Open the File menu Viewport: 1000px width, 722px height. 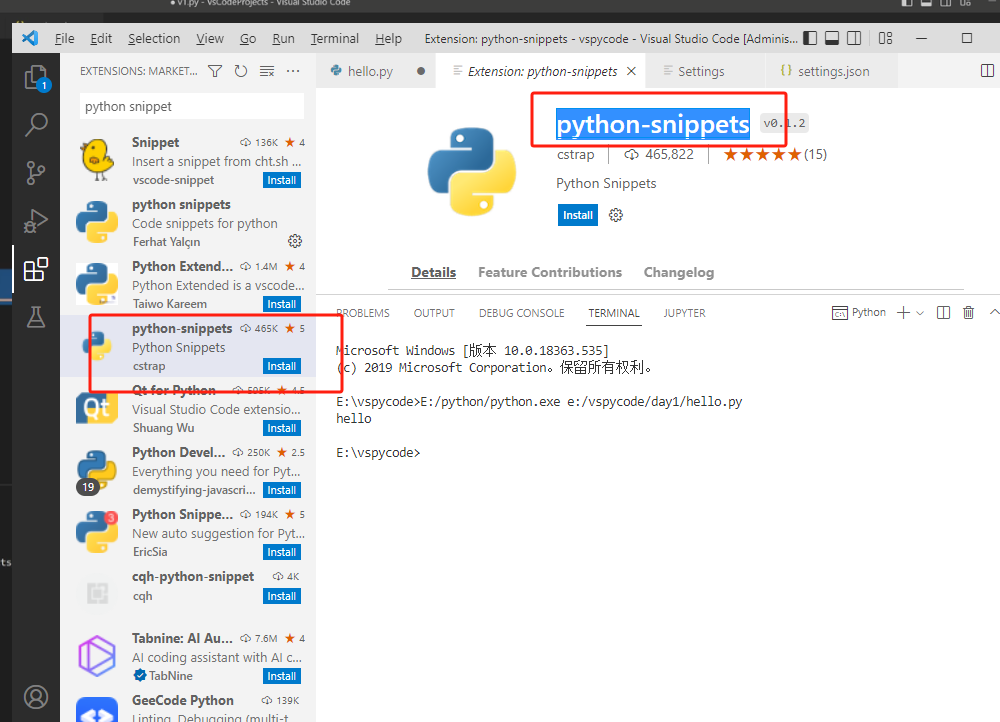tap(64, 38)
